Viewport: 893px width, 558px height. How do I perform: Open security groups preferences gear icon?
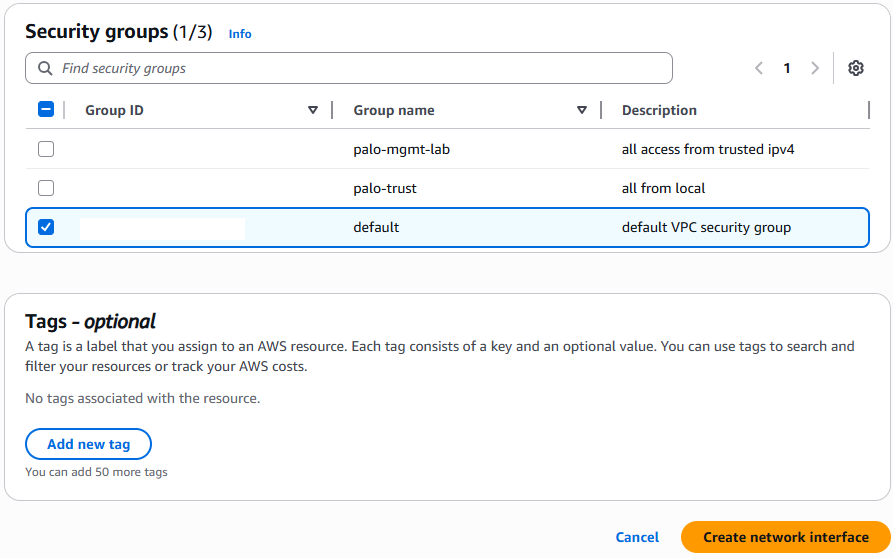coord(855,68)
